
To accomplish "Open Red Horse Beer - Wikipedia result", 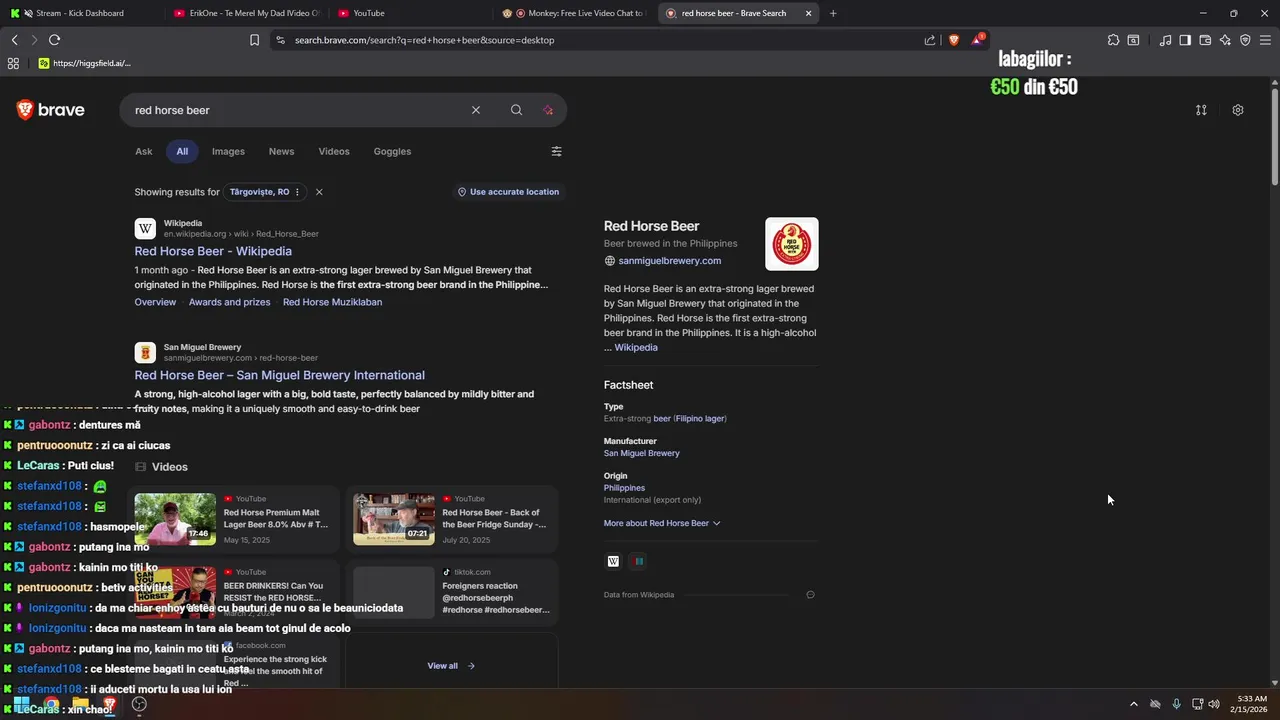I will coord(213,251).
